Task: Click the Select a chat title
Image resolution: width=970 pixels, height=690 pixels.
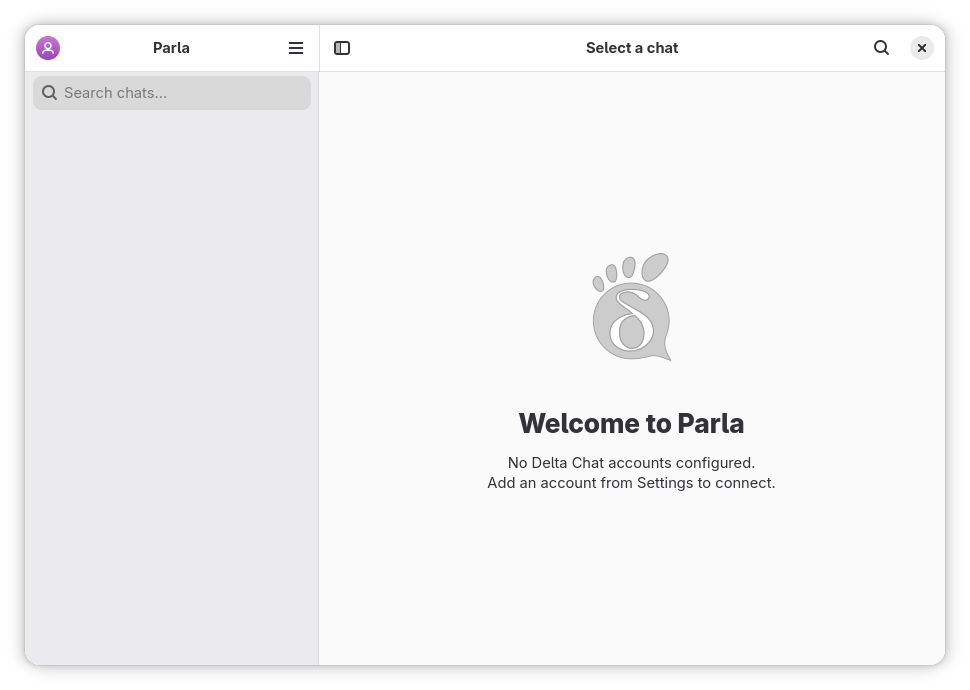Action: 632,48
